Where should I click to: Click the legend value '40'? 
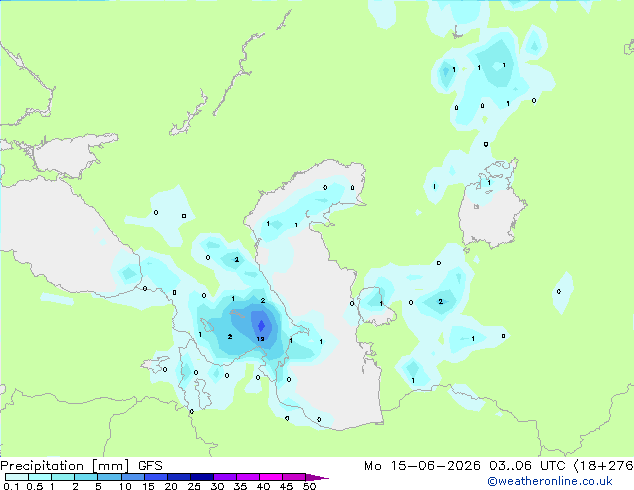(x=263, y=486)
